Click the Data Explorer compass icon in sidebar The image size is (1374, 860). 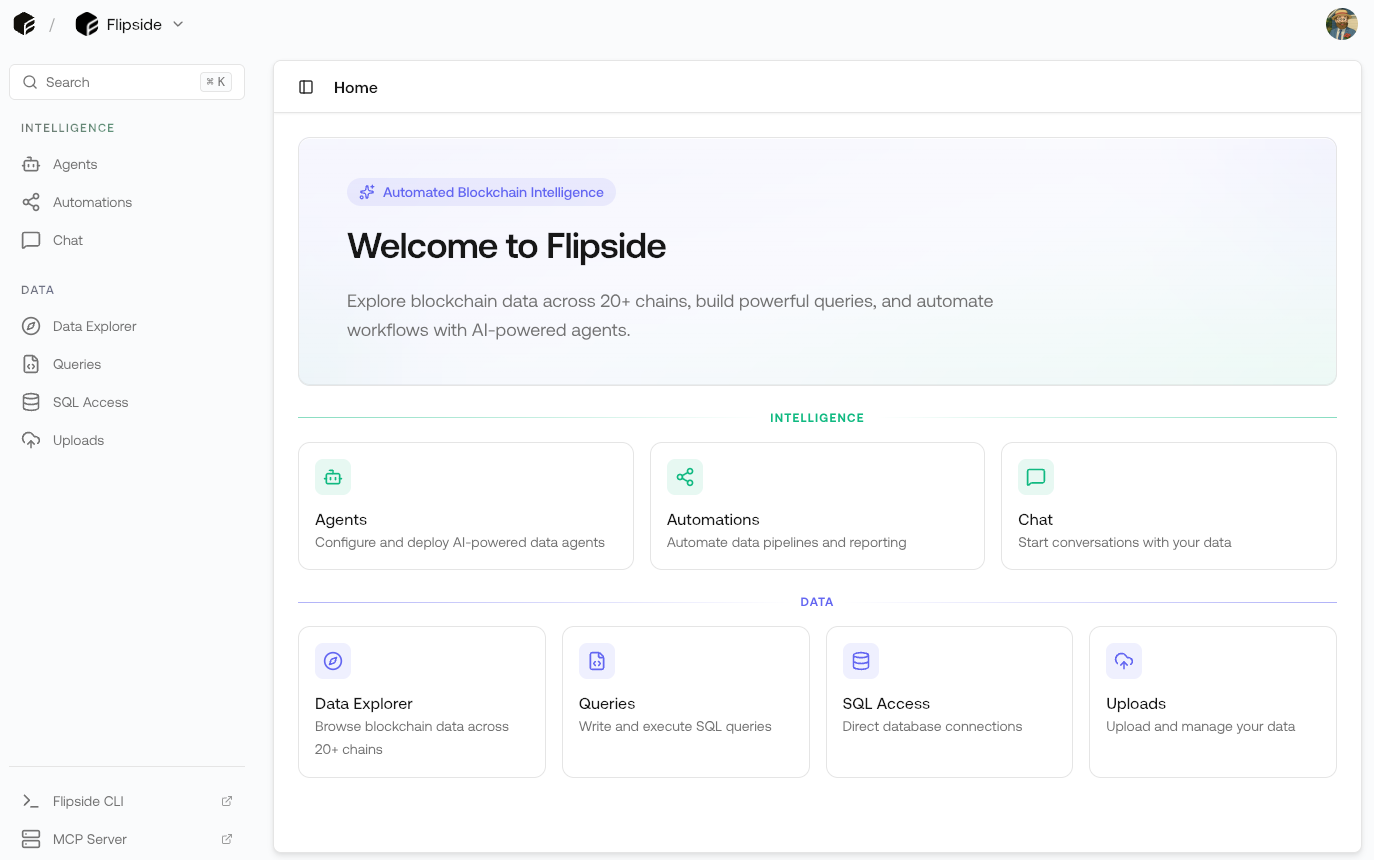click(31, 326)
